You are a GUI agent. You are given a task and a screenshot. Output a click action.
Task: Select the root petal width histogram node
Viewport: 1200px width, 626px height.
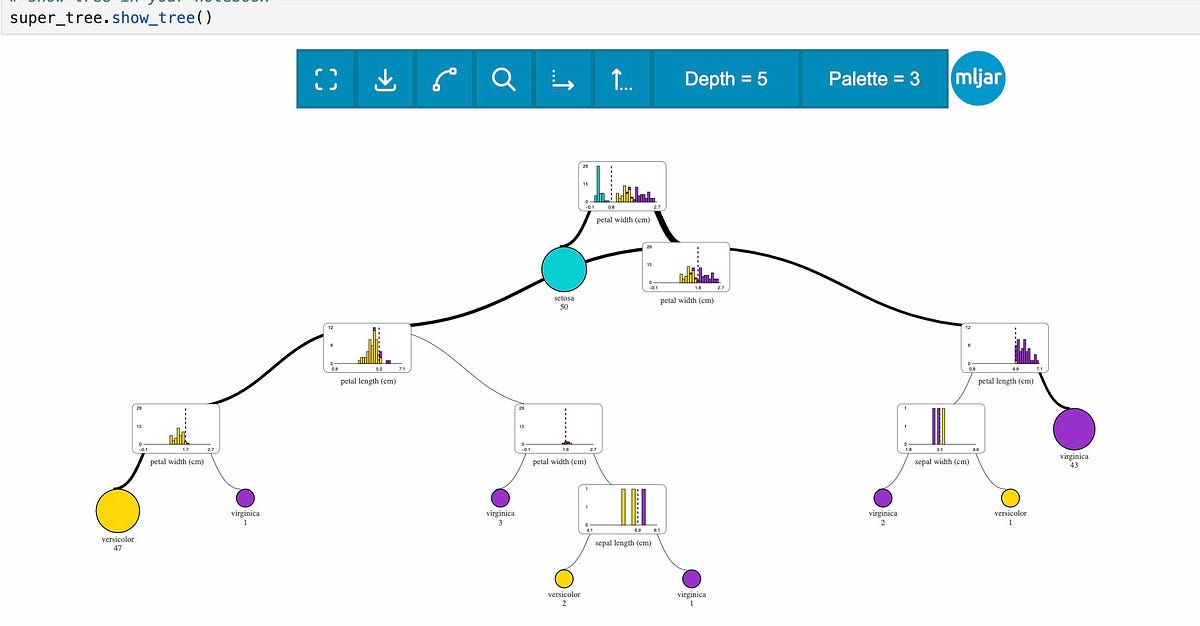click(622, 185)
